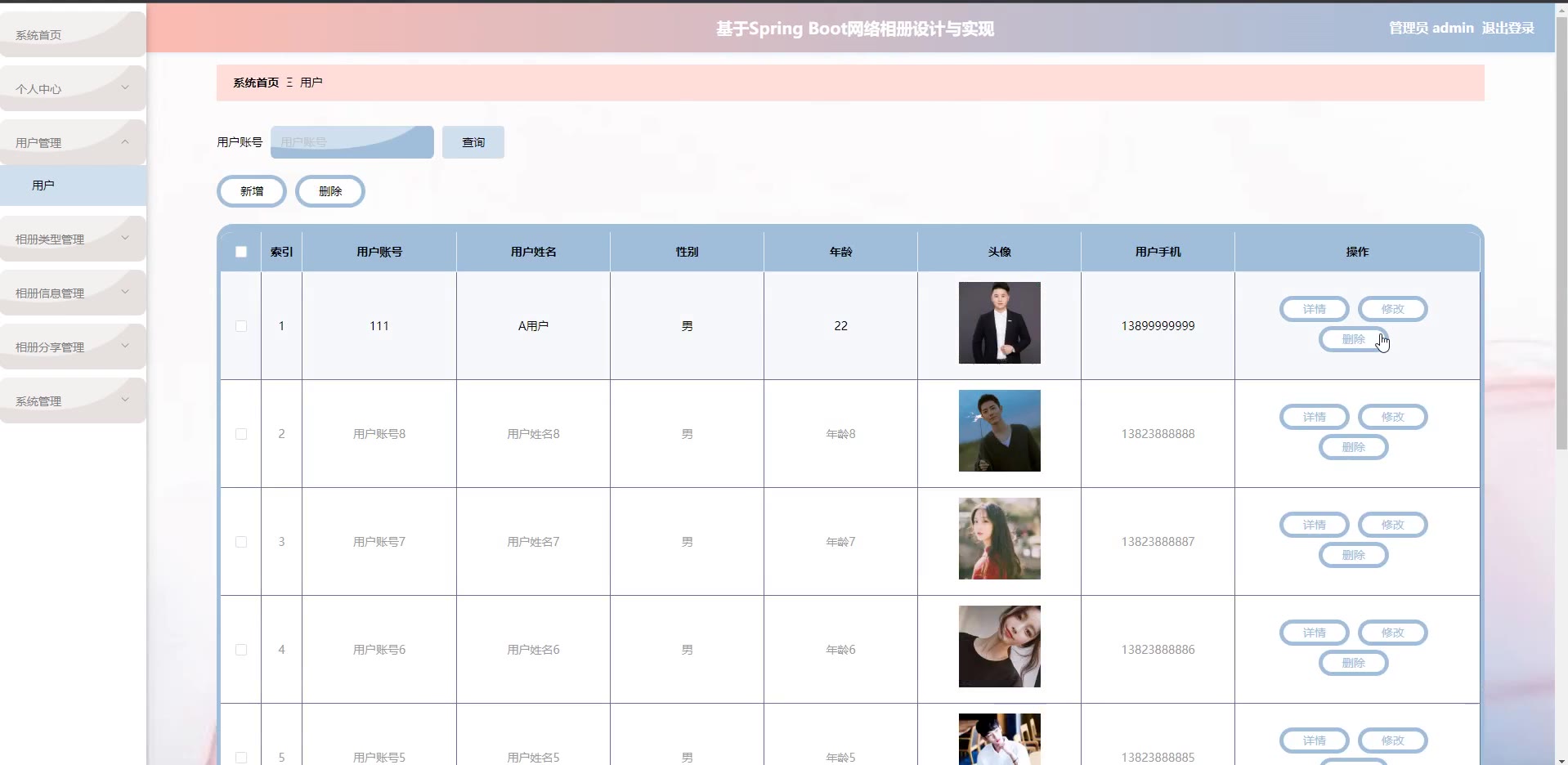The image size is (1568, 765).
Task: Open 详情 for user A用户
Action: tap(1314, 309)
